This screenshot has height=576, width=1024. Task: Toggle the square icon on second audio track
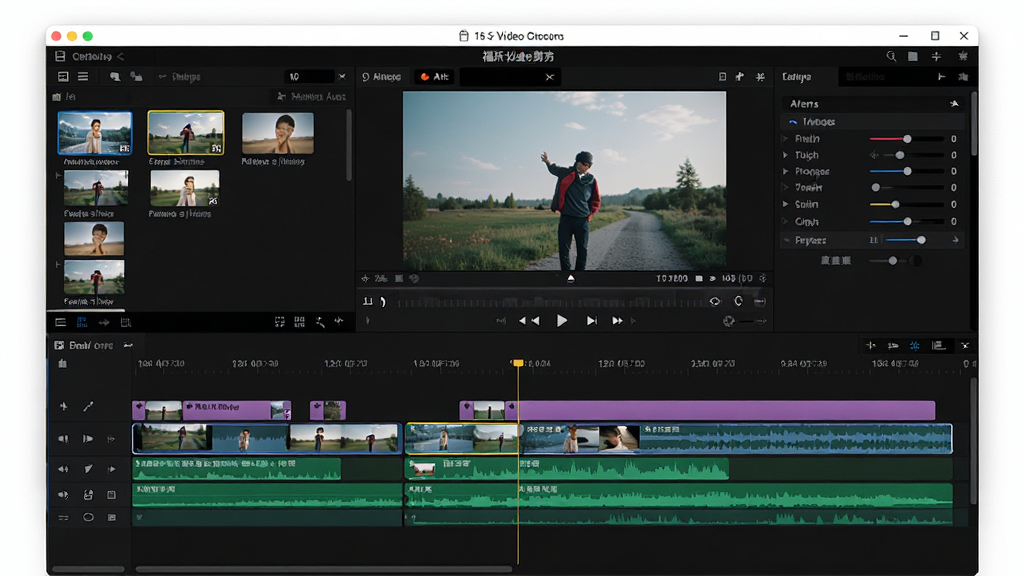pyautogui.click(x=112, y=495)
